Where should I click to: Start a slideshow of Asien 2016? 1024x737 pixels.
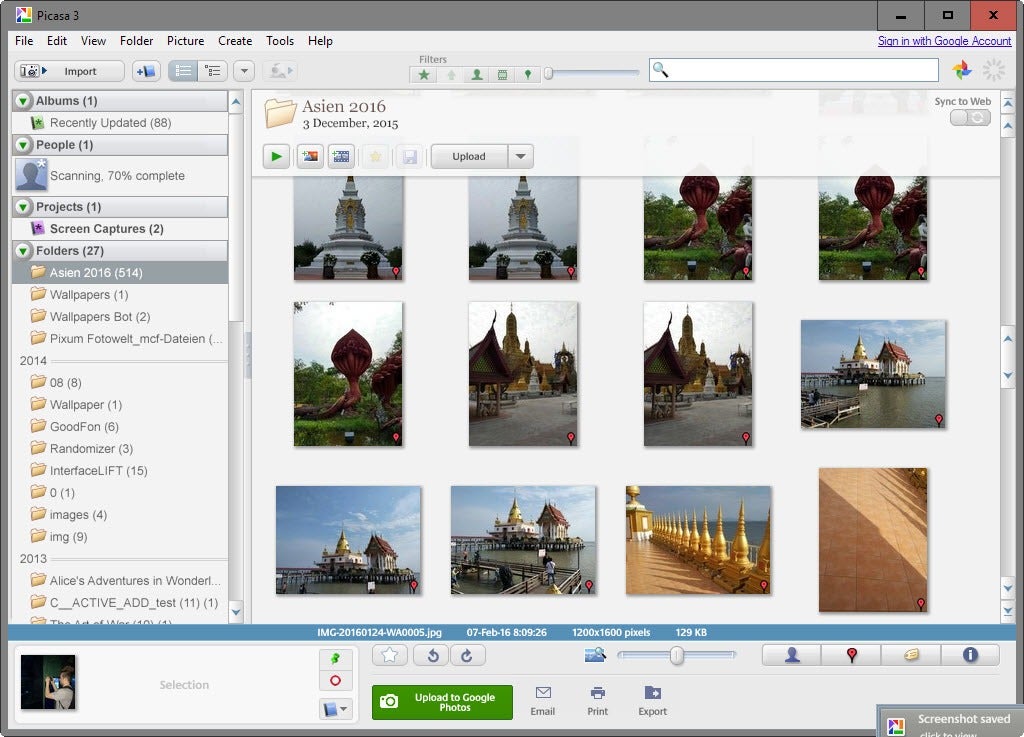[x=276, y=156]
